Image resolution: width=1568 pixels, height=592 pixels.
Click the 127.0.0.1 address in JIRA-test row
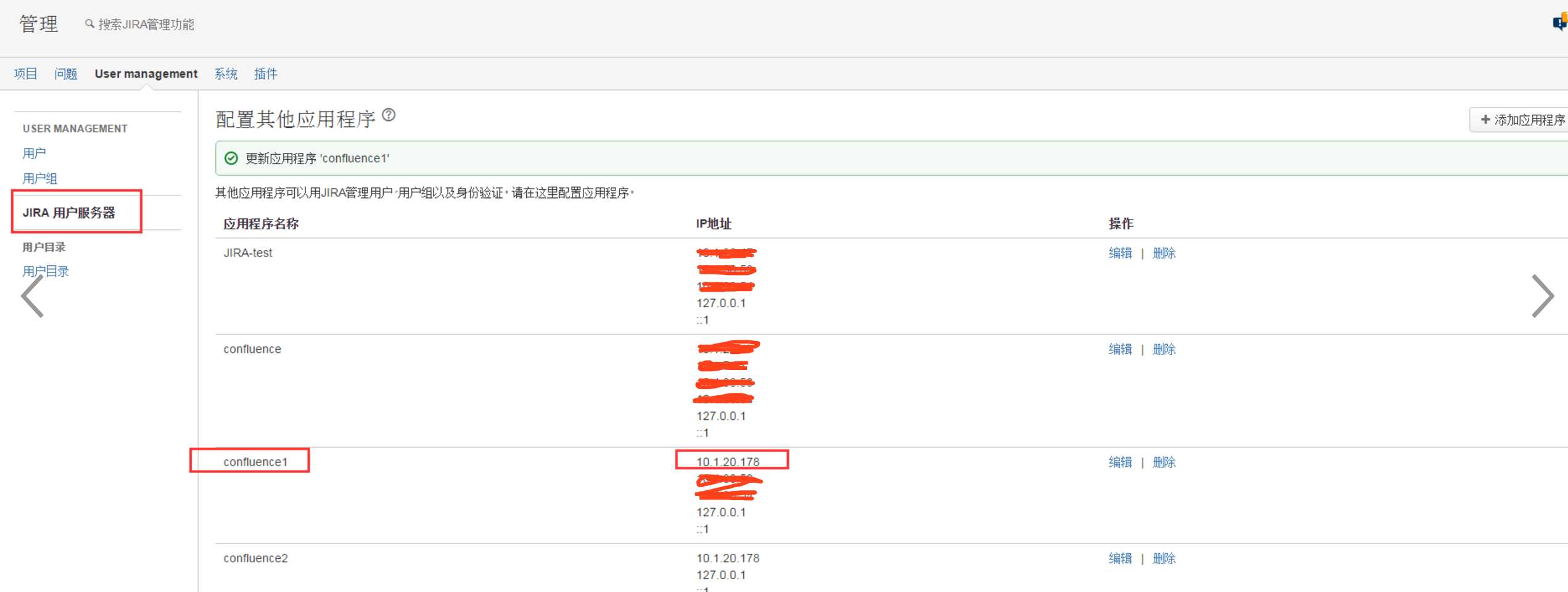(x=721, y=303)
